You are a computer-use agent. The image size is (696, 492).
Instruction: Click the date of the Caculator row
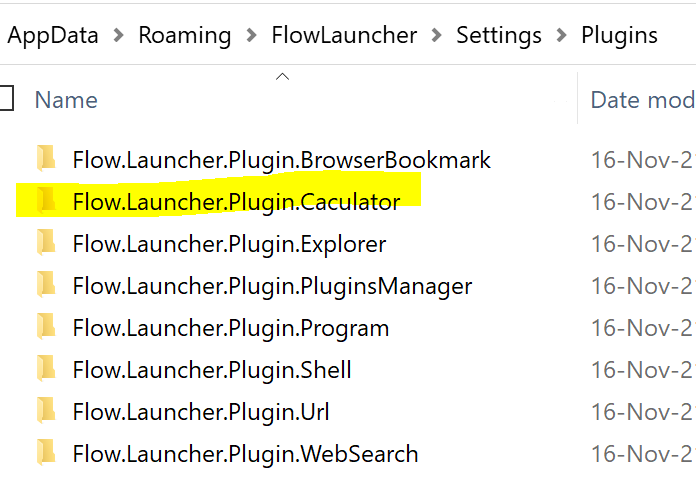(x=643, y=202)
